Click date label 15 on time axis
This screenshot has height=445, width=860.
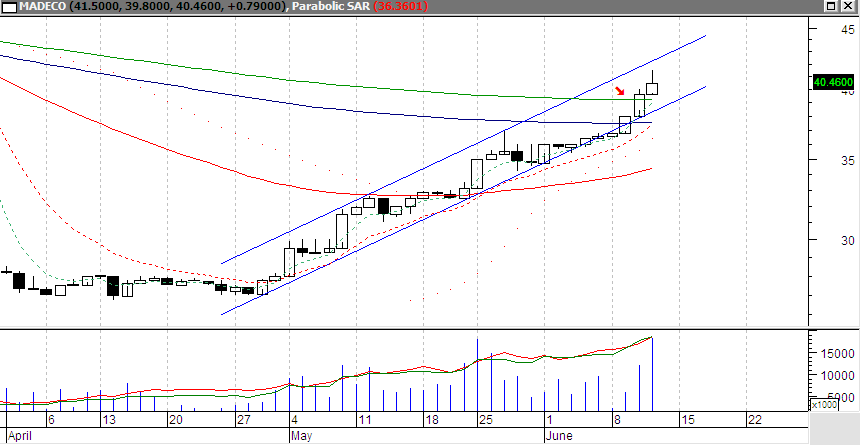click(687, 420)
